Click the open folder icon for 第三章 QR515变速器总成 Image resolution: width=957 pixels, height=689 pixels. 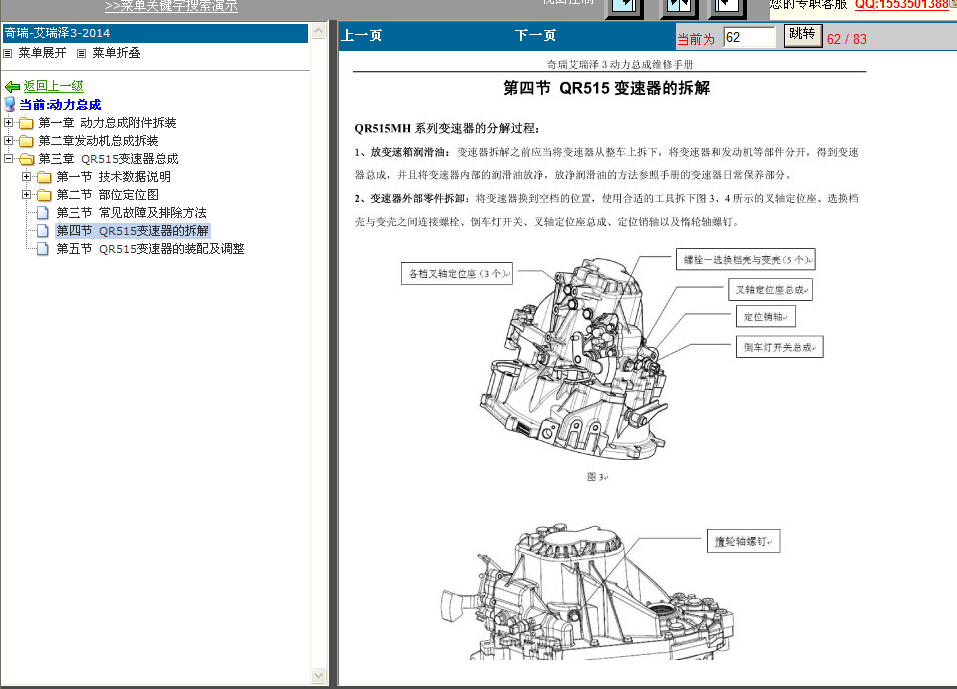26,159
